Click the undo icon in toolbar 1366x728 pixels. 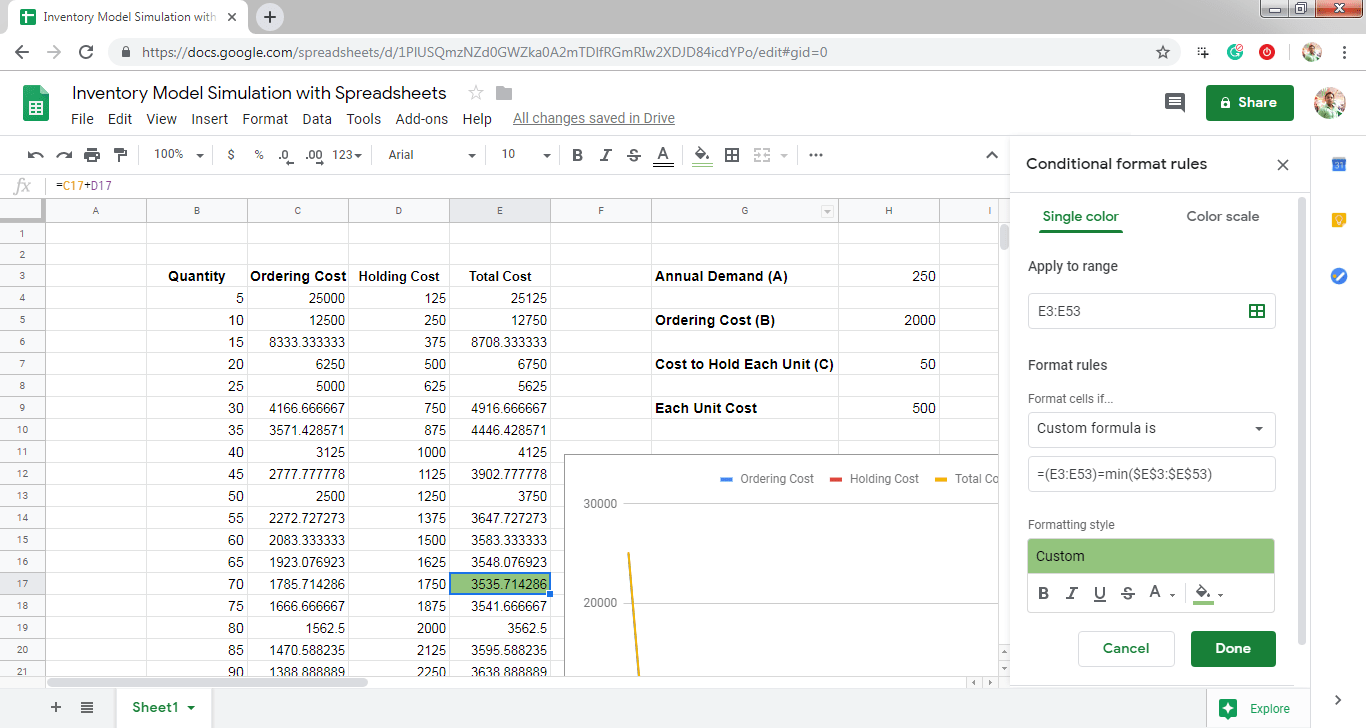pyautogui.click(x=36, y=155)
